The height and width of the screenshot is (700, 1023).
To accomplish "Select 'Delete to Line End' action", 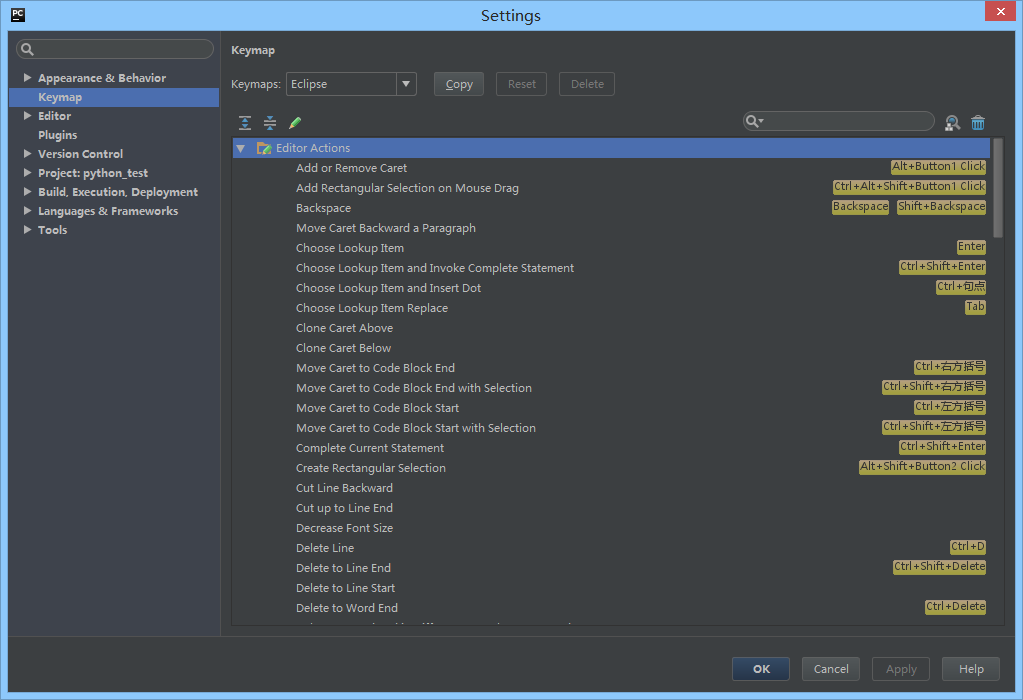I will pyautogui.click(x=343, y=568).
